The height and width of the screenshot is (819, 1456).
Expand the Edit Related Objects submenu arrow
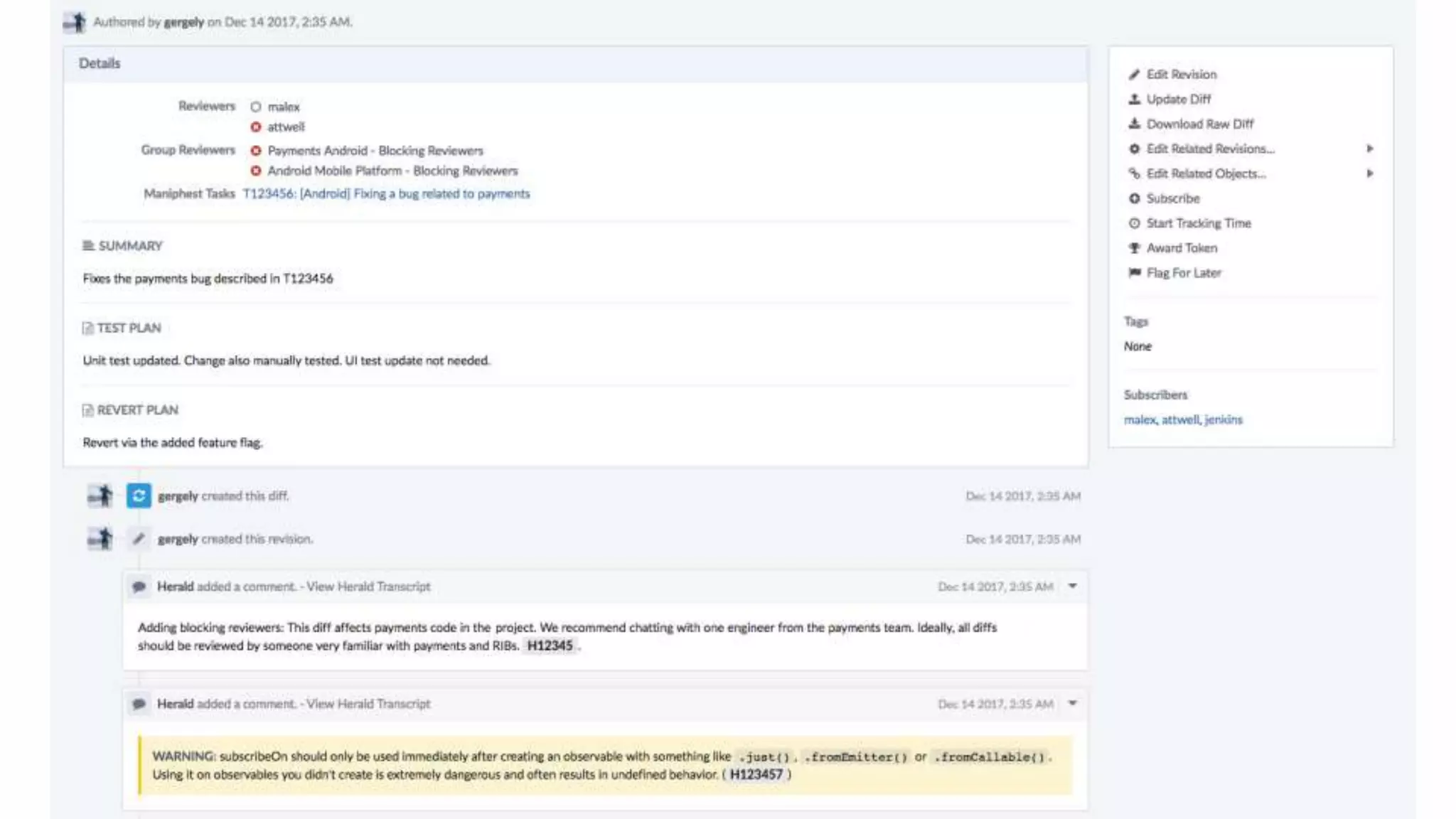click(1369, 173)
